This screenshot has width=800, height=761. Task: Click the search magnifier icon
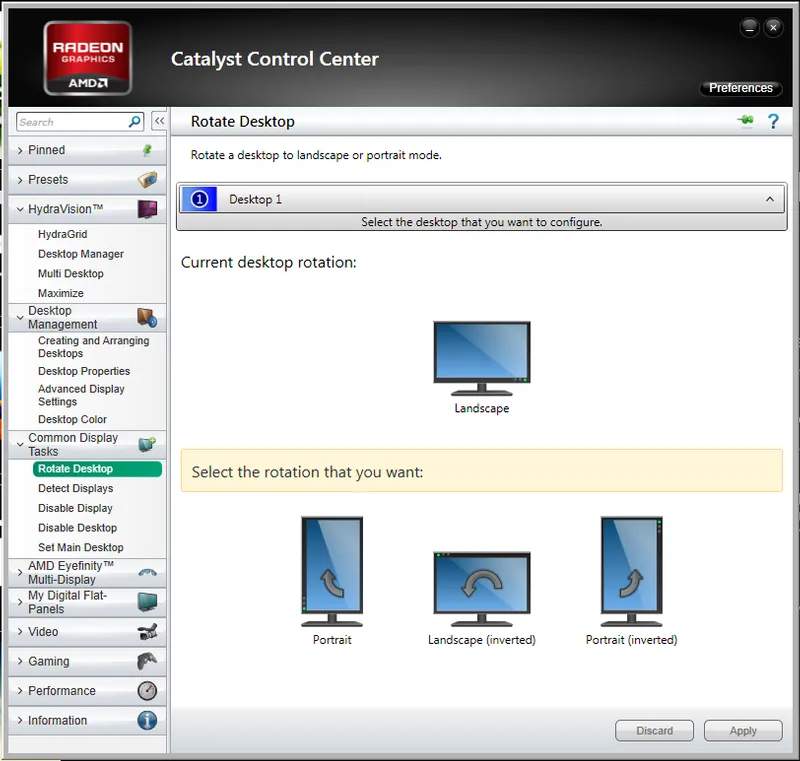coord(135,122)
